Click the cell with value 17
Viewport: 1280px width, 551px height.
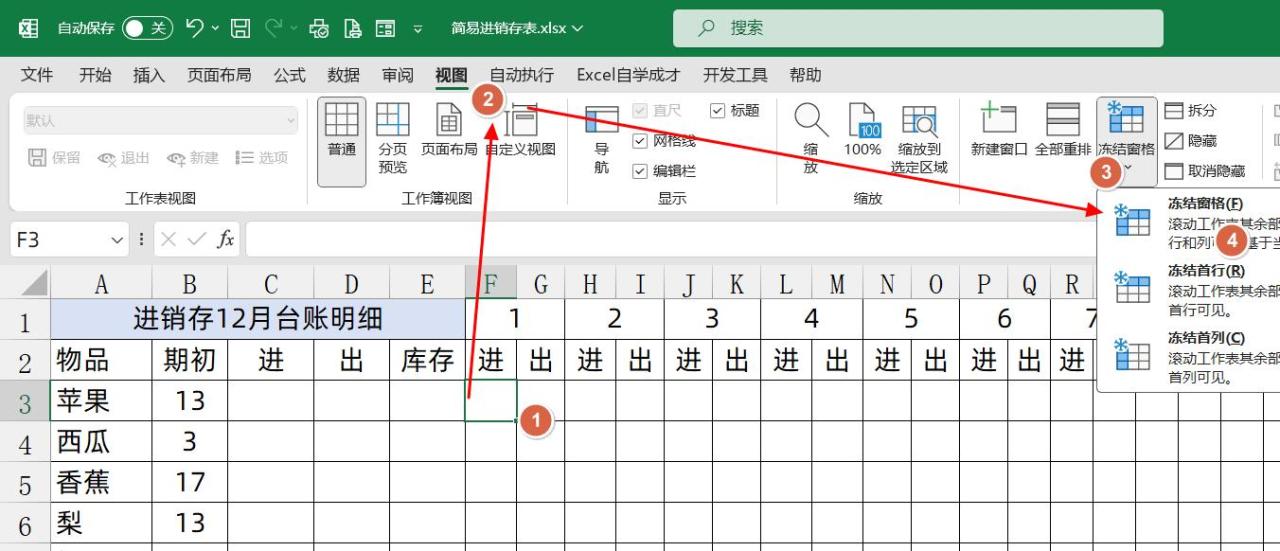(x=190, y=483)
